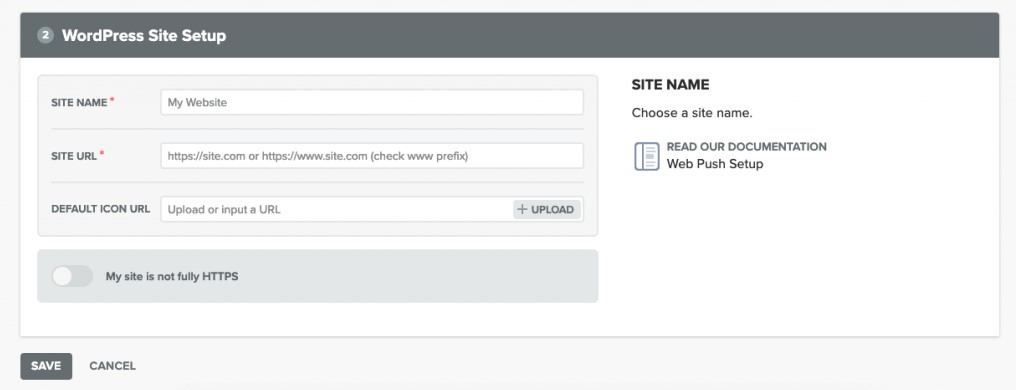This screenshot has height=390, width=1016.
Task: Save the WordPress site setup
Action: [46, 366]
